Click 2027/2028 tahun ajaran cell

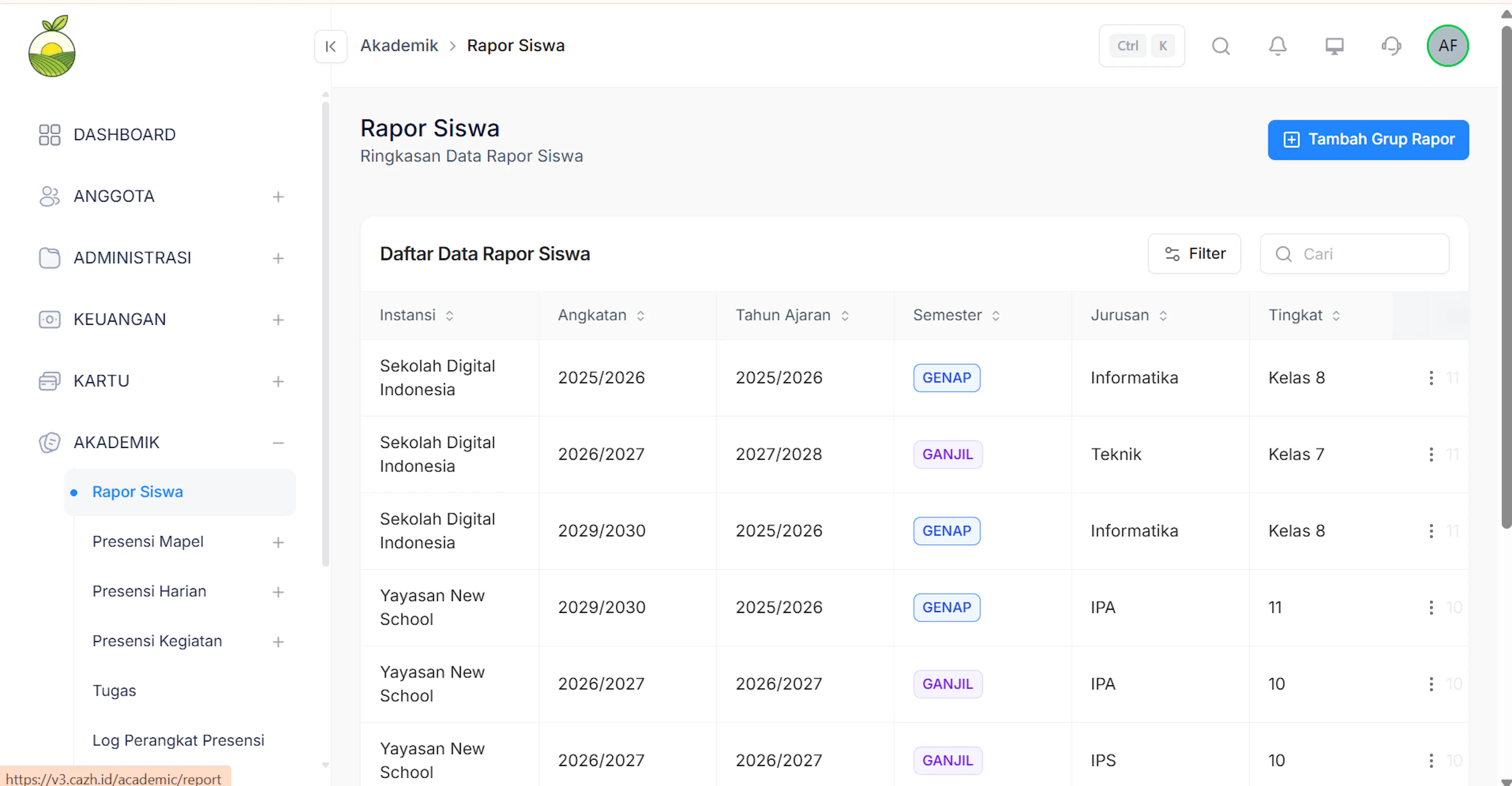[x=779, y=454]
